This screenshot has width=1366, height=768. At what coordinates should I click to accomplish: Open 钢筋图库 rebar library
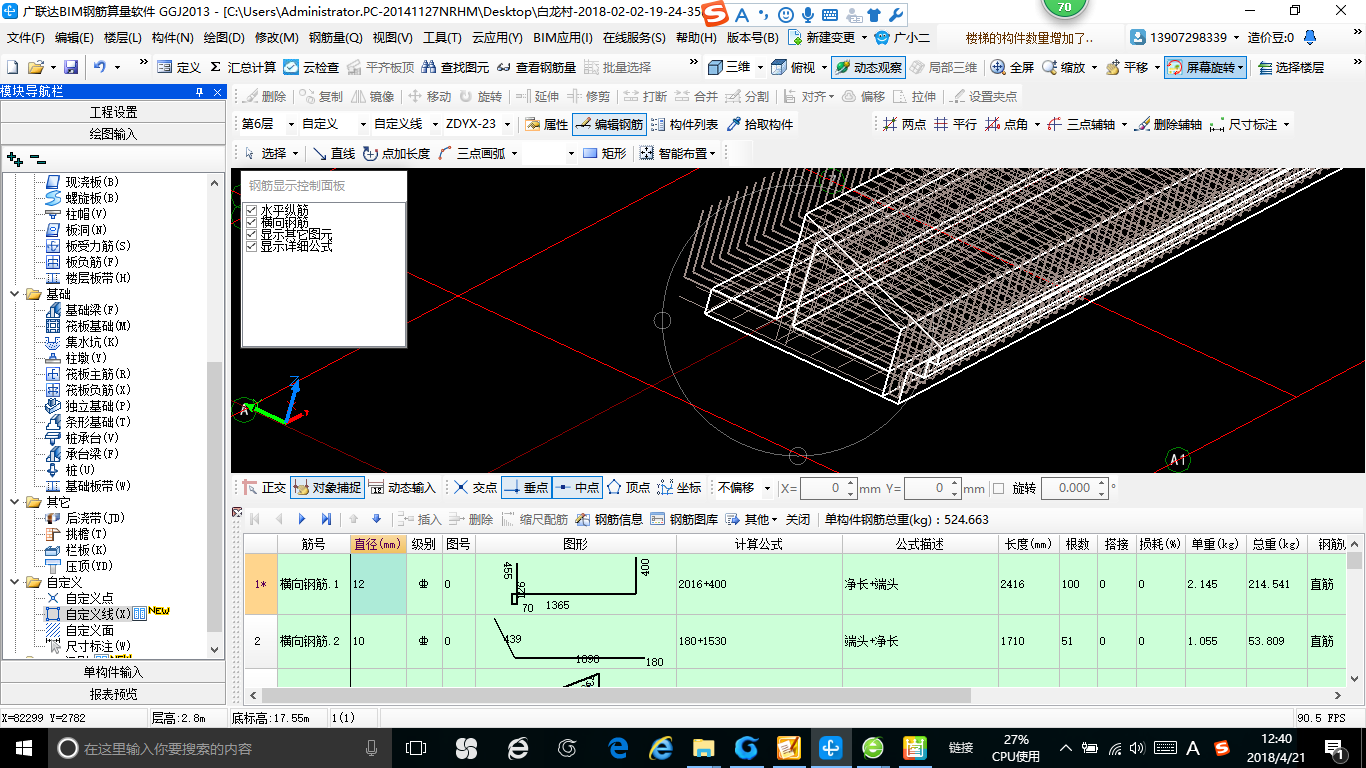(x=684, y=519)
